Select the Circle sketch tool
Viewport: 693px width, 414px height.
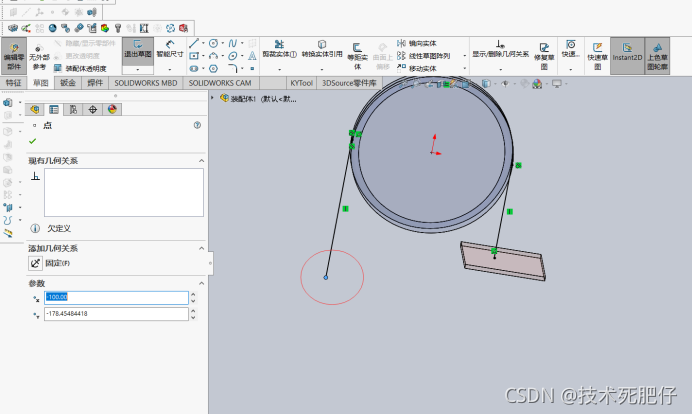(x=213, y=43)
